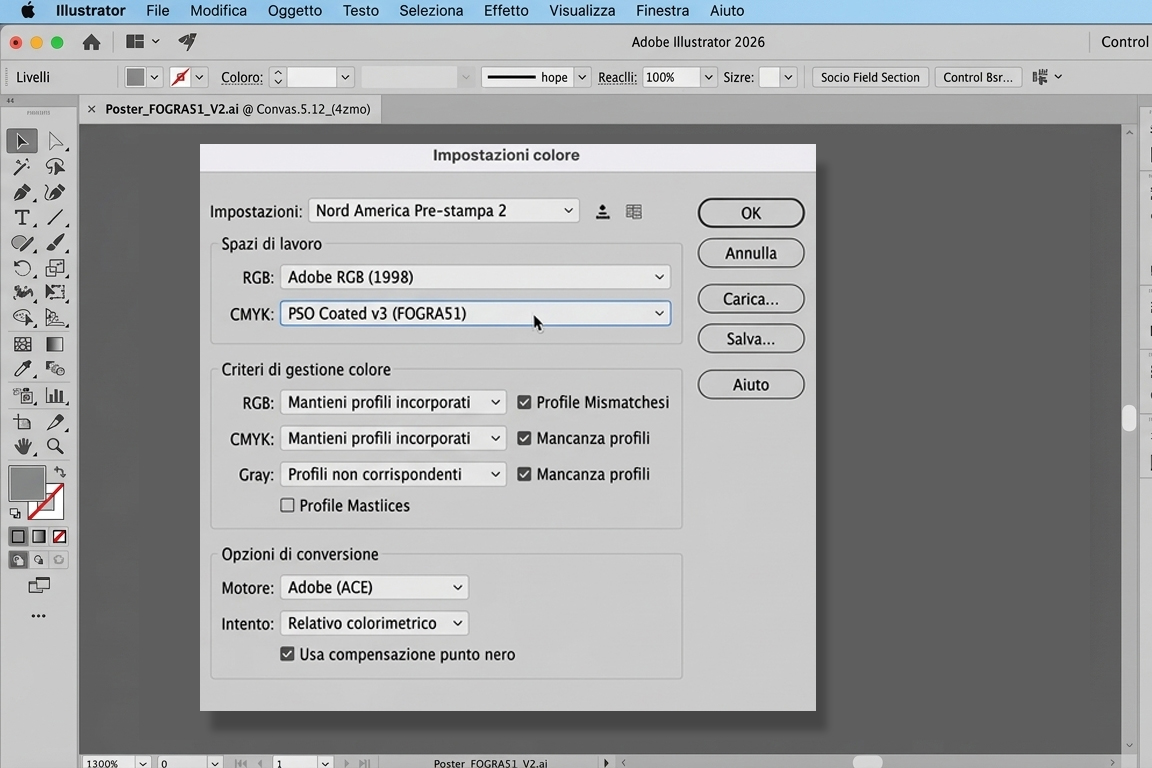This screenshot has width=1152, height=768.
Task: Click the vertical scrollbar thumb of the canvas
Action: [1129, 417]
